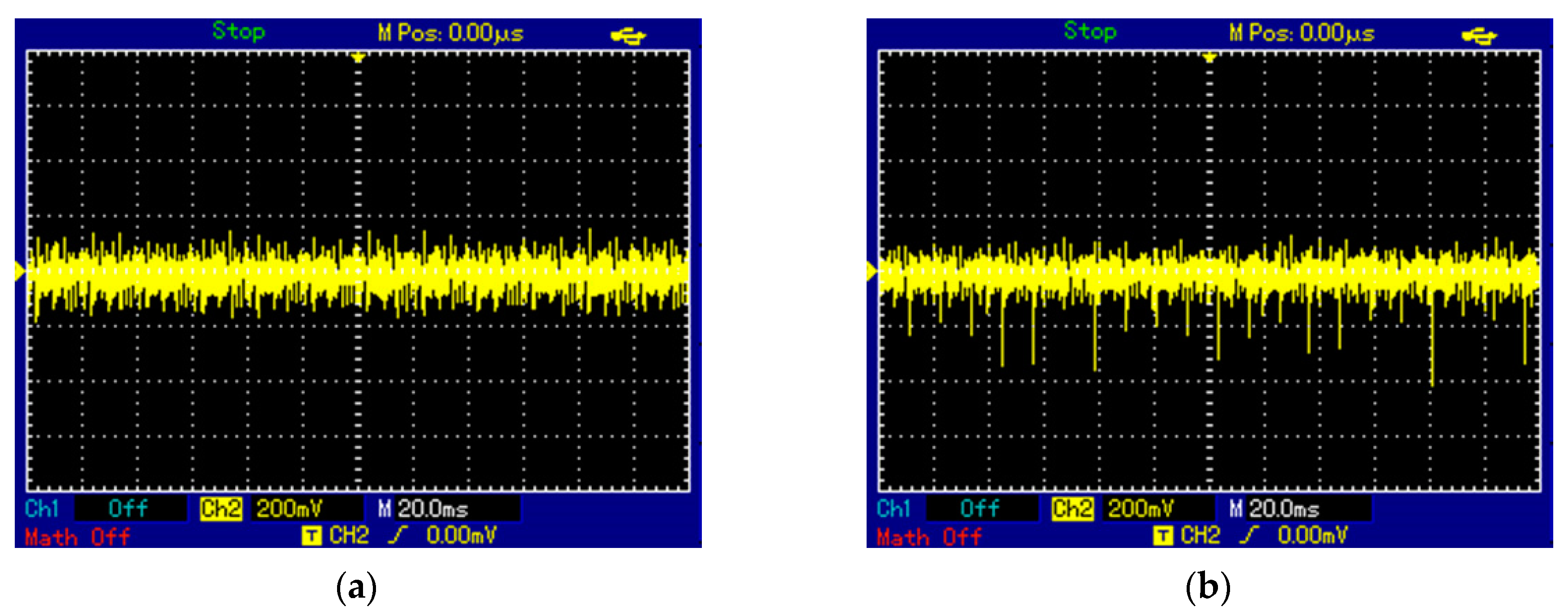Click Math Off label in screen (b)
1568x616 pixels.
(x=929, y=537)
